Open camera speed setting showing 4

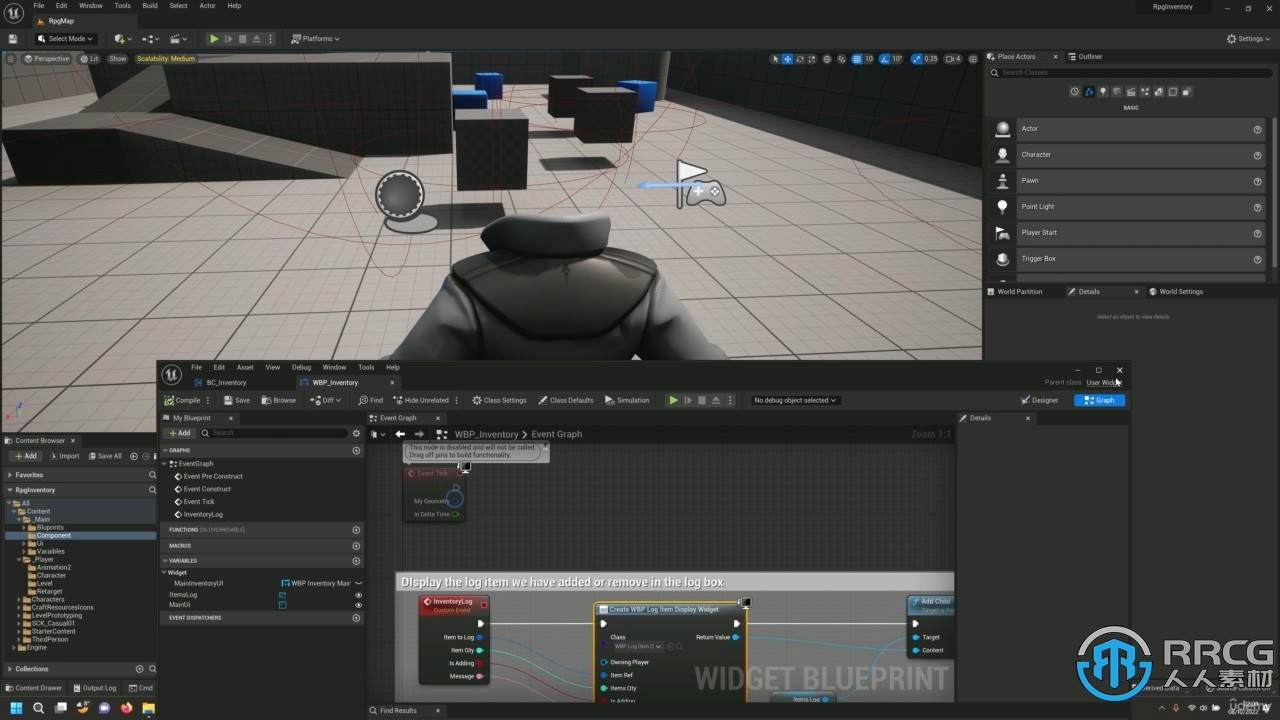click(954, 59)
